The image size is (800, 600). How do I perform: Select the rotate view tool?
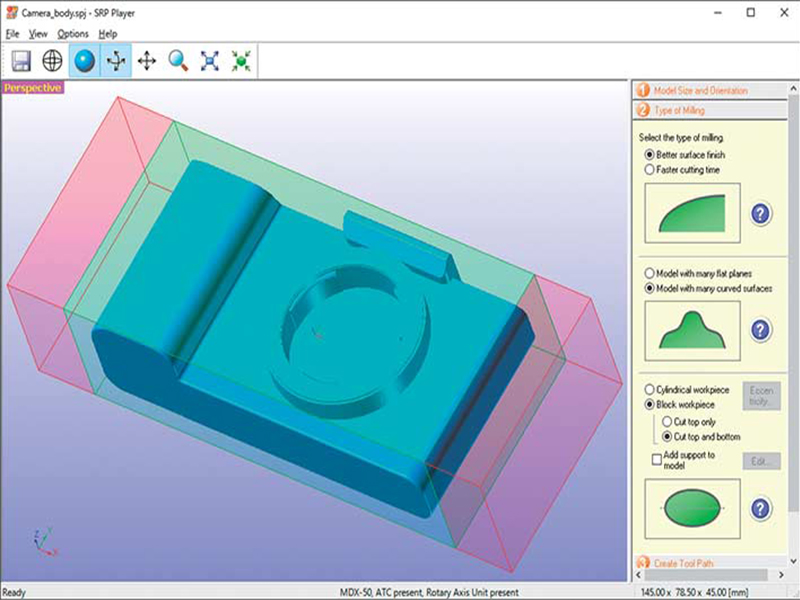pyautogui.click(x=115, y=61)
